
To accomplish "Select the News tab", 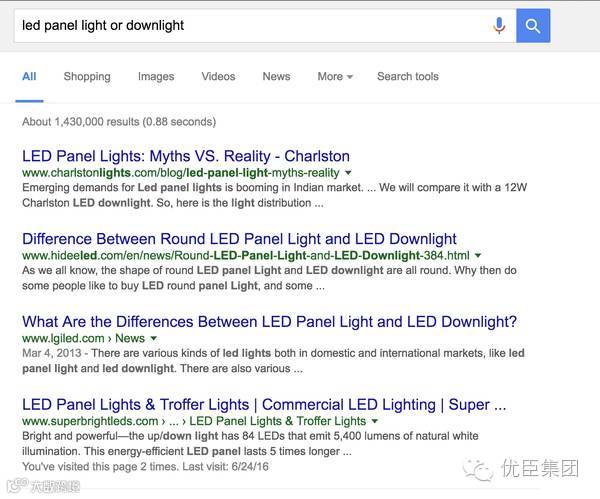I will [x=276, y=77].
